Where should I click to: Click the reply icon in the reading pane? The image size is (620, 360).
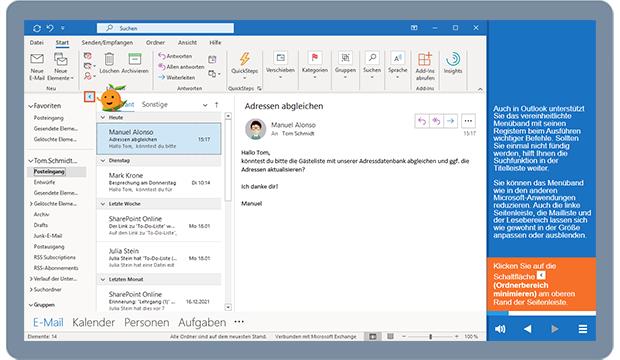click(x=422, y=121)
